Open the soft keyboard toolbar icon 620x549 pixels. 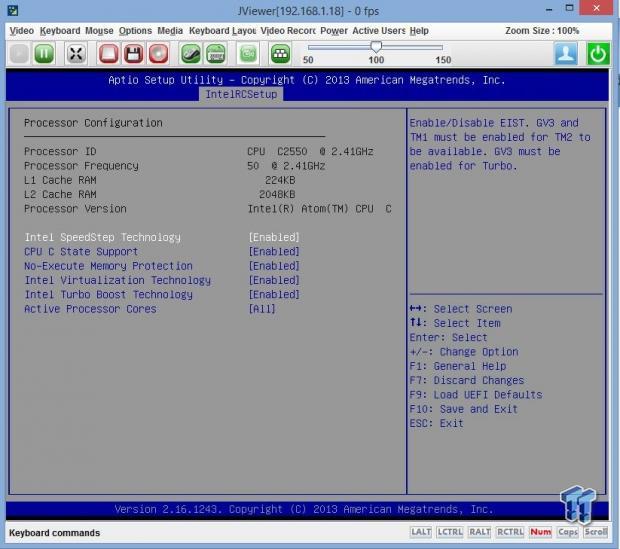tap(215, 54)
